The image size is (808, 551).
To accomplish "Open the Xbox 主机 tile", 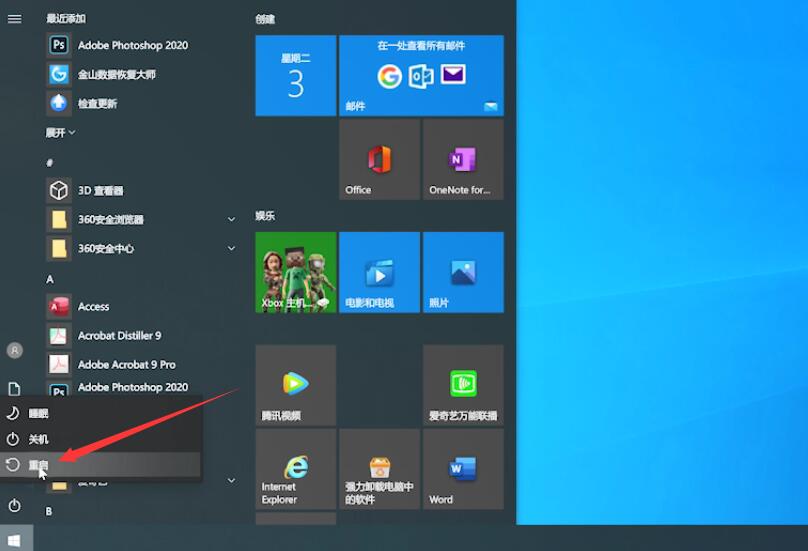I will (296, 272).
